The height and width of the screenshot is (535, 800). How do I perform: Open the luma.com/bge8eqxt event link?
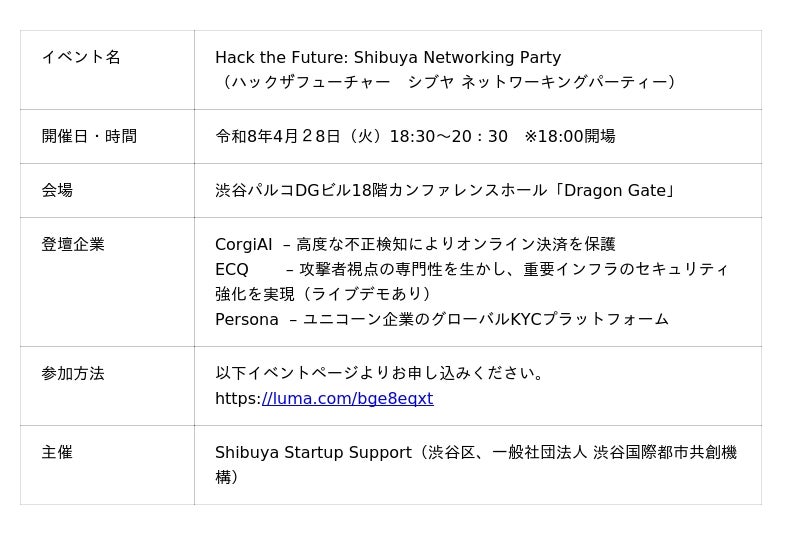pos(347,398)
